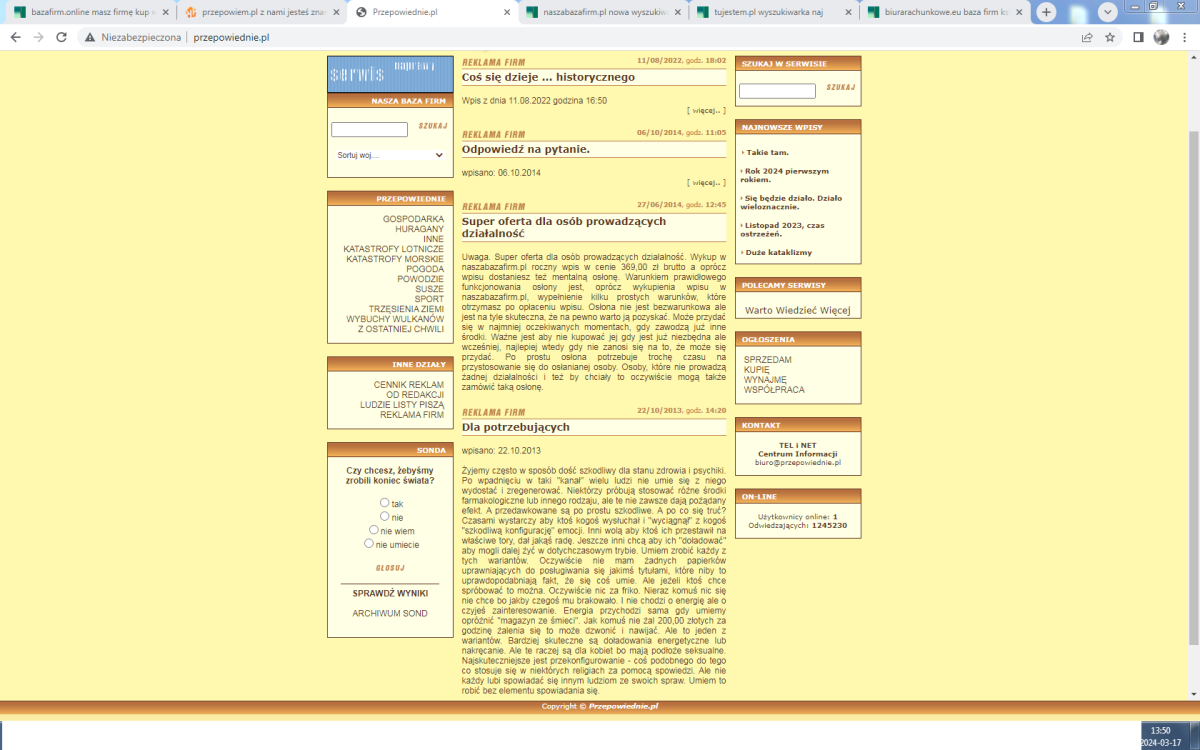This screenshot has height=750, width=1200.
Task: Select the 'nie wiem' poll option
Action: click(x=374, y=530)
